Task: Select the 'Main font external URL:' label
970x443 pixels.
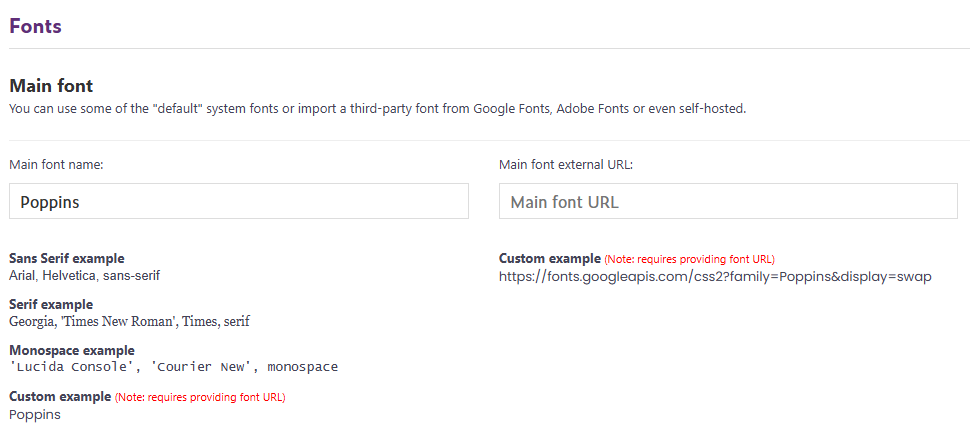Action: pyautogui.click(x=566, y=165)
